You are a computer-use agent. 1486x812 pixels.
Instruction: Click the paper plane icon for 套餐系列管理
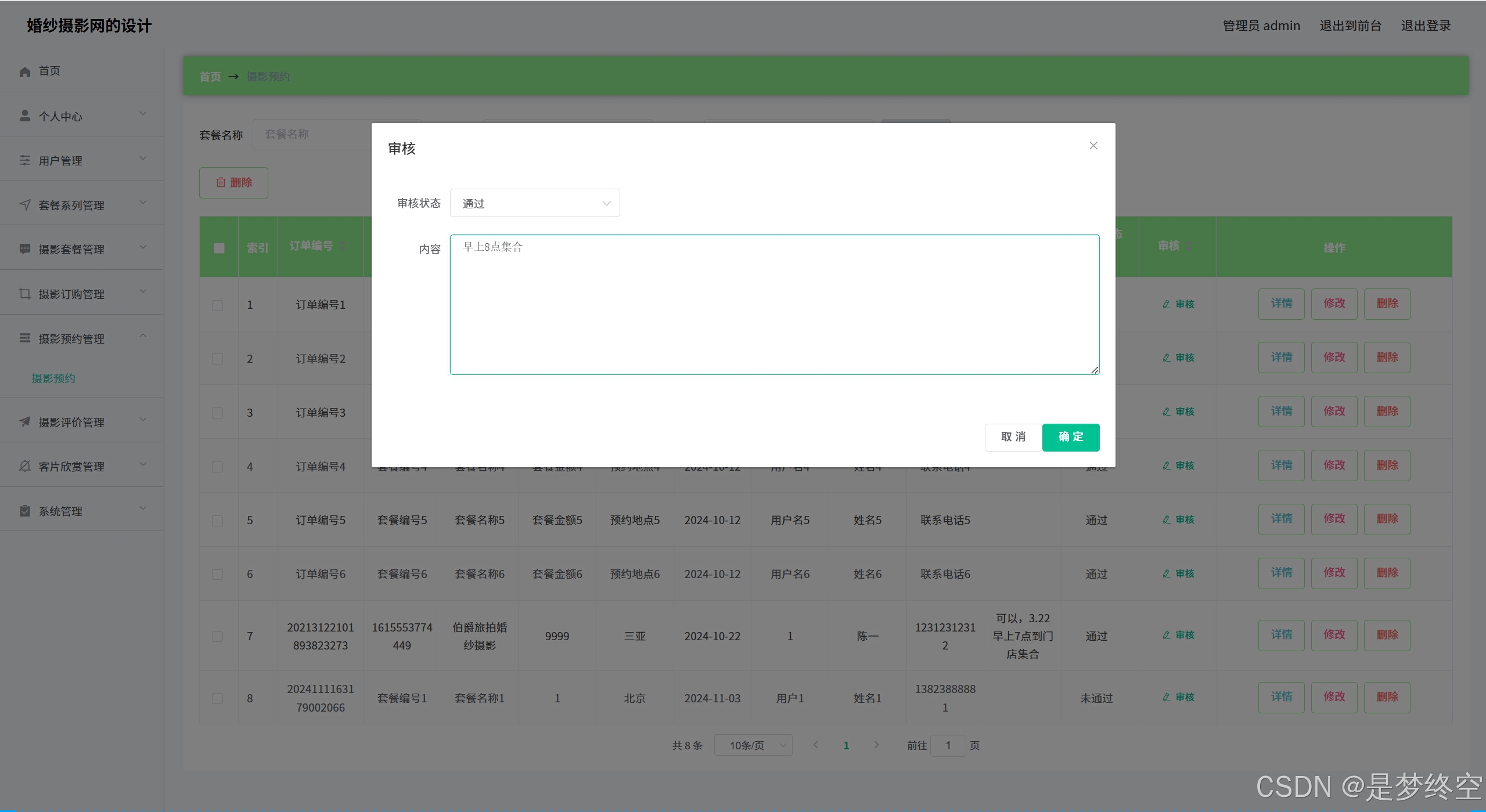tap(24, 205)
